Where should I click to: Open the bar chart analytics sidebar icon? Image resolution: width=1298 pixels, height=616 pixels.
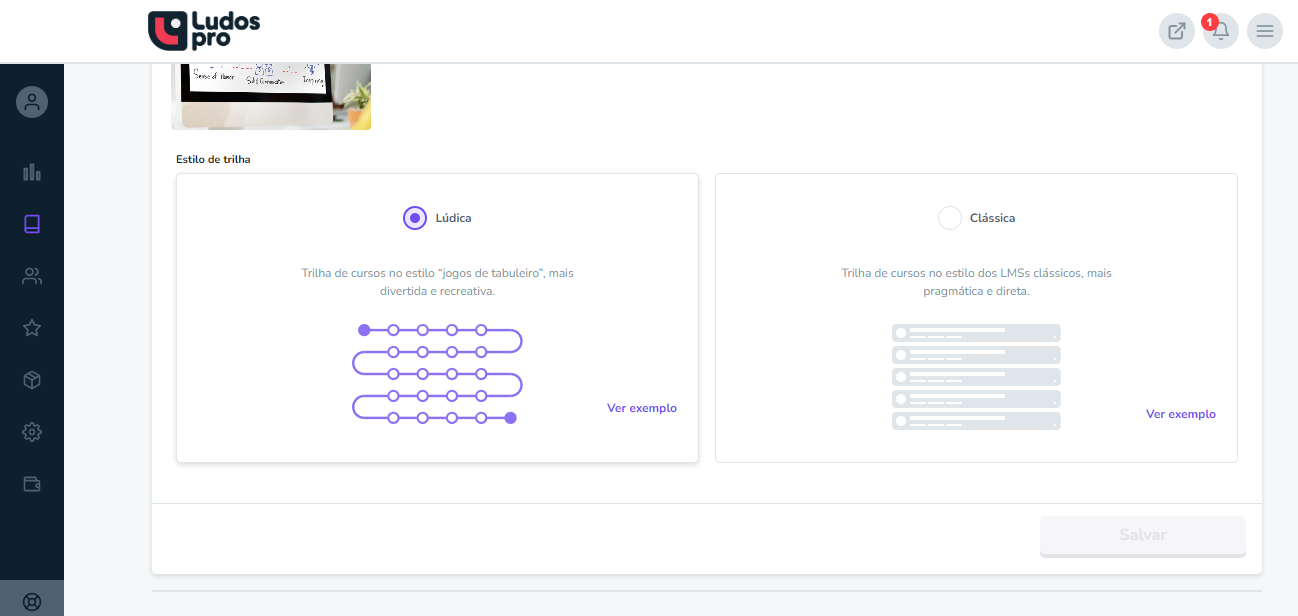tap(32, 172)
